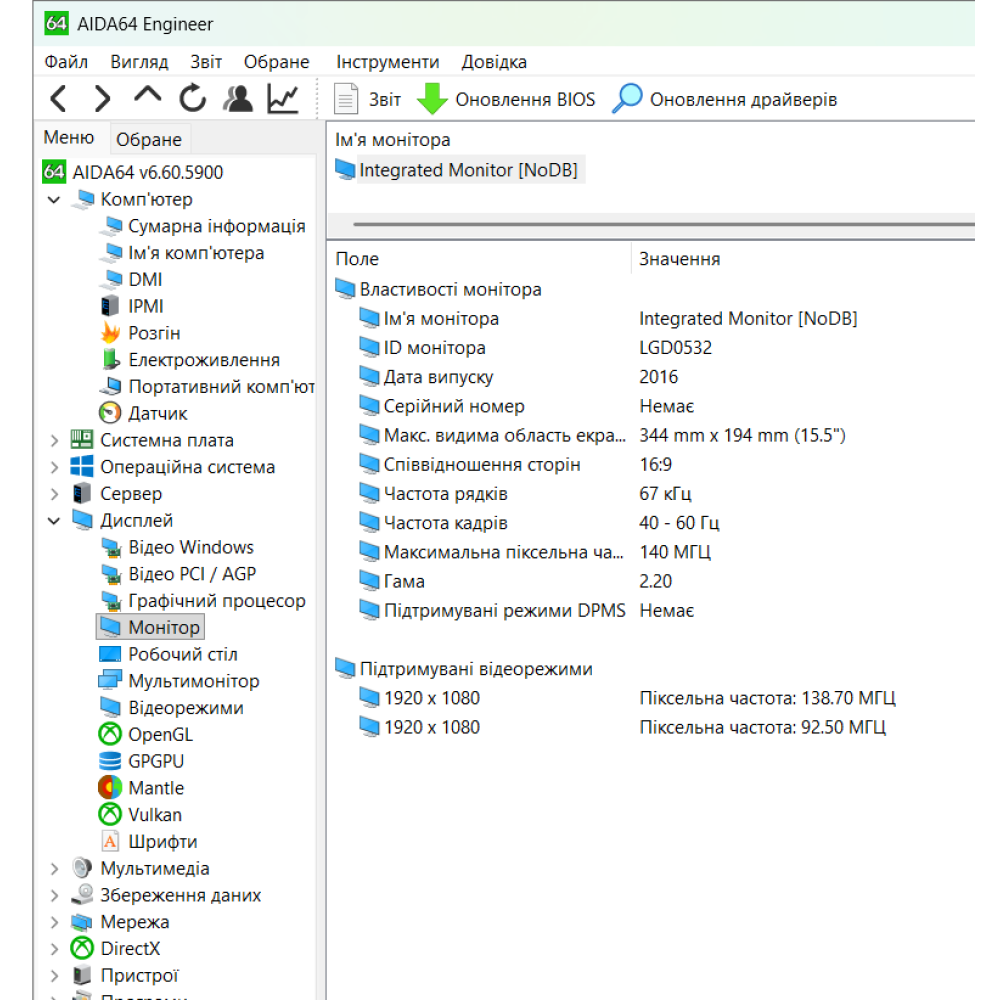
Task: Collapse the Дисплей tree node
Action: pyautogui.click(x=54, y=519)
